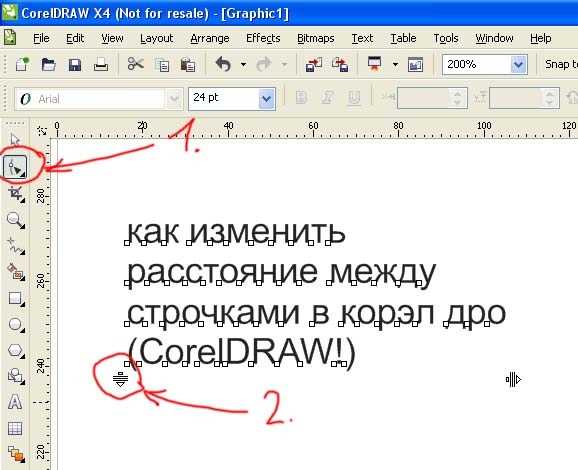The height and width of the screenshot is (470, 578).
Task: Open the Table menu
Action: [x=403, y=38]
